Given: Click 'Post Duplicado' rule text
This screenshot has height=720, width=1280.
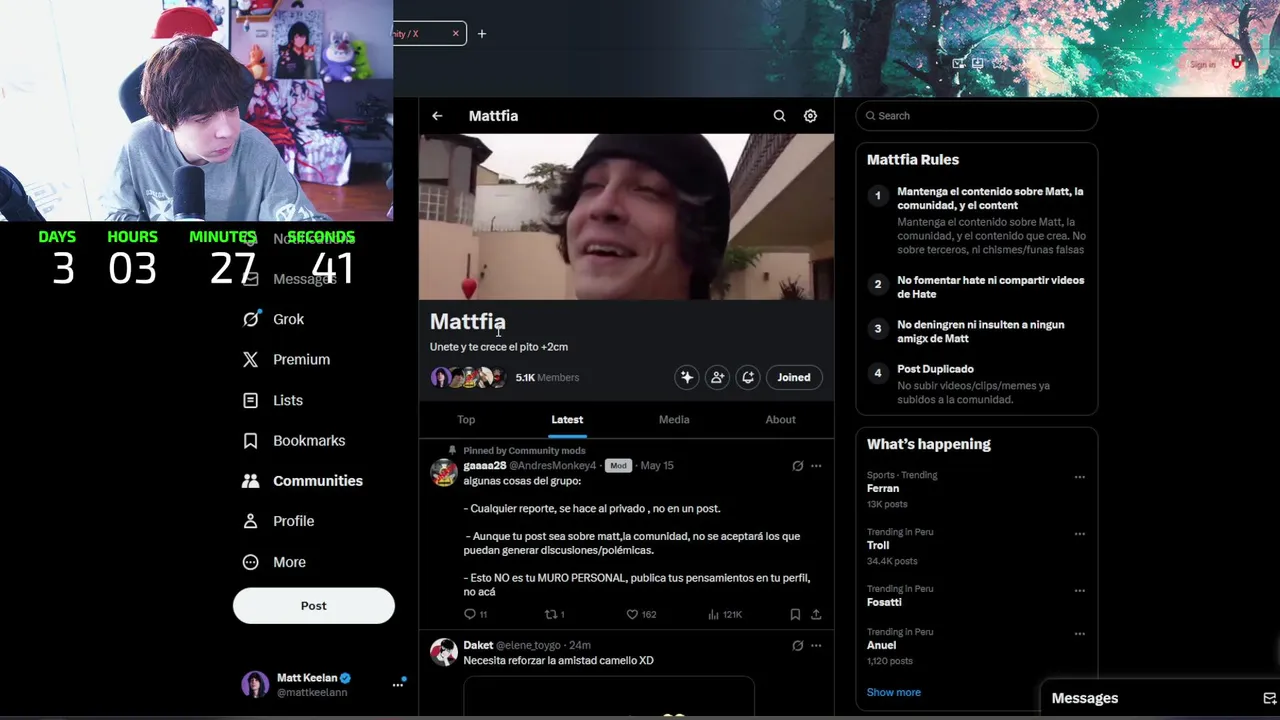Looking at the screenshot, I should 935,369.
